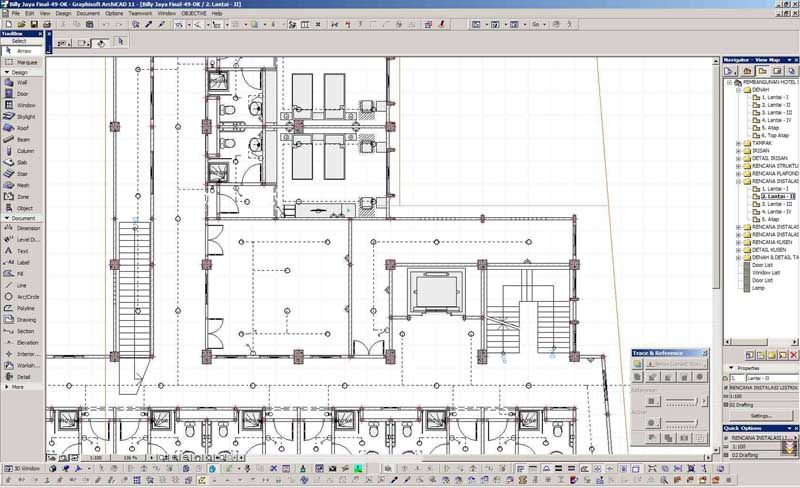Open view '4. Lantai - IV' under DENAH
The width and height of the screenshot is (800, 488).
coord(776,120)
